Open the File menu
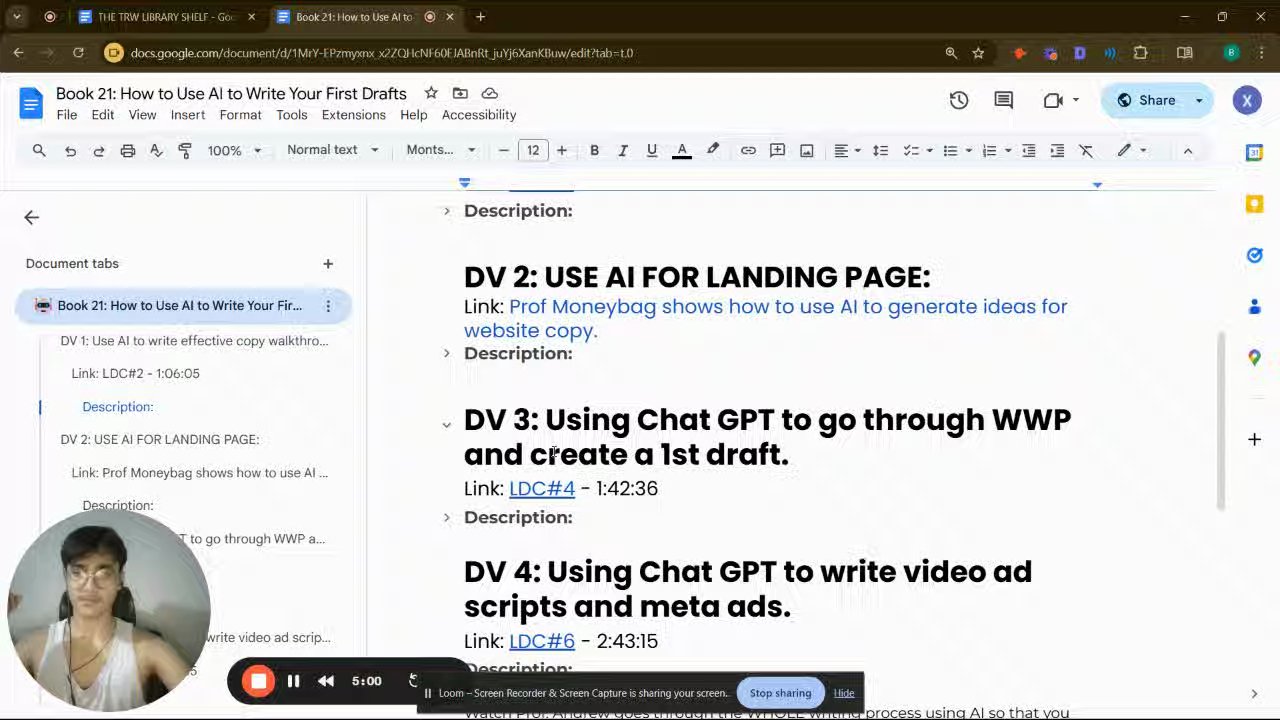Image resolution: width=1280 pixels, height=720 pixels. [67, 115]
